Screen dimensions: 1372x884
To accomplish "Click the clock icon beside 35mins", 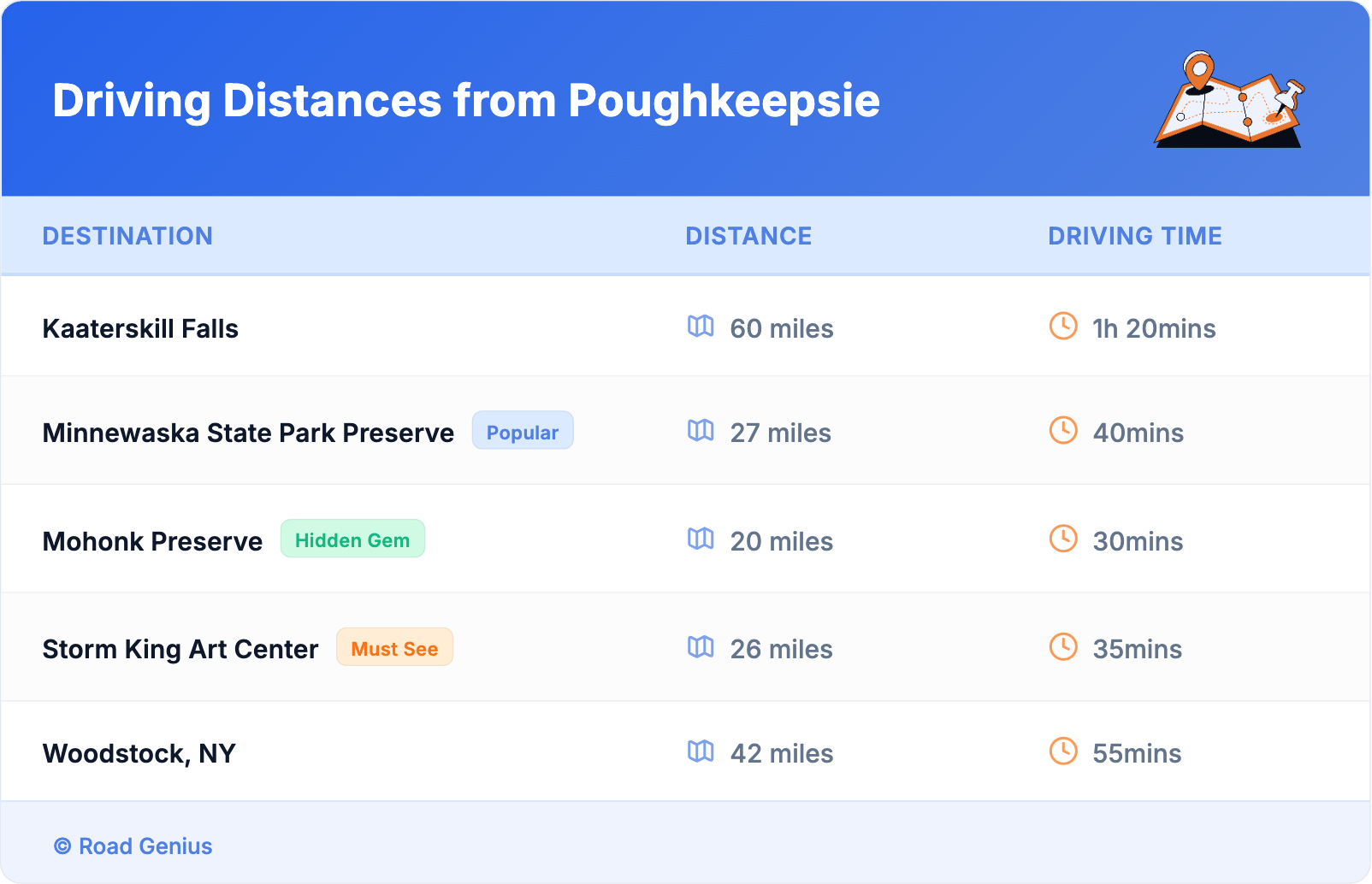I will 1063,647.
